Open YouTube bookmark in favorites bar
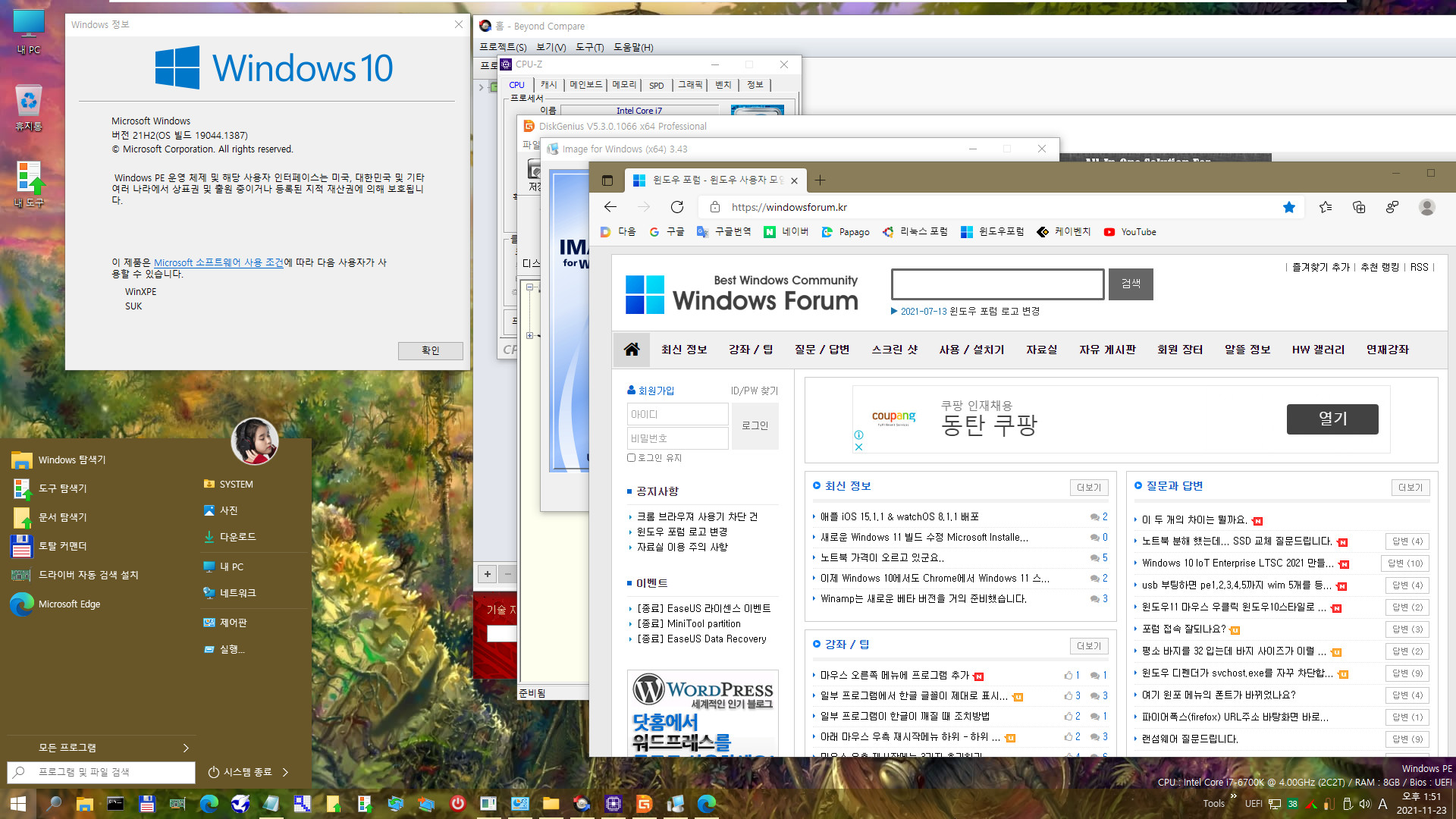 pyautogui.click(x=1130, y=232)
